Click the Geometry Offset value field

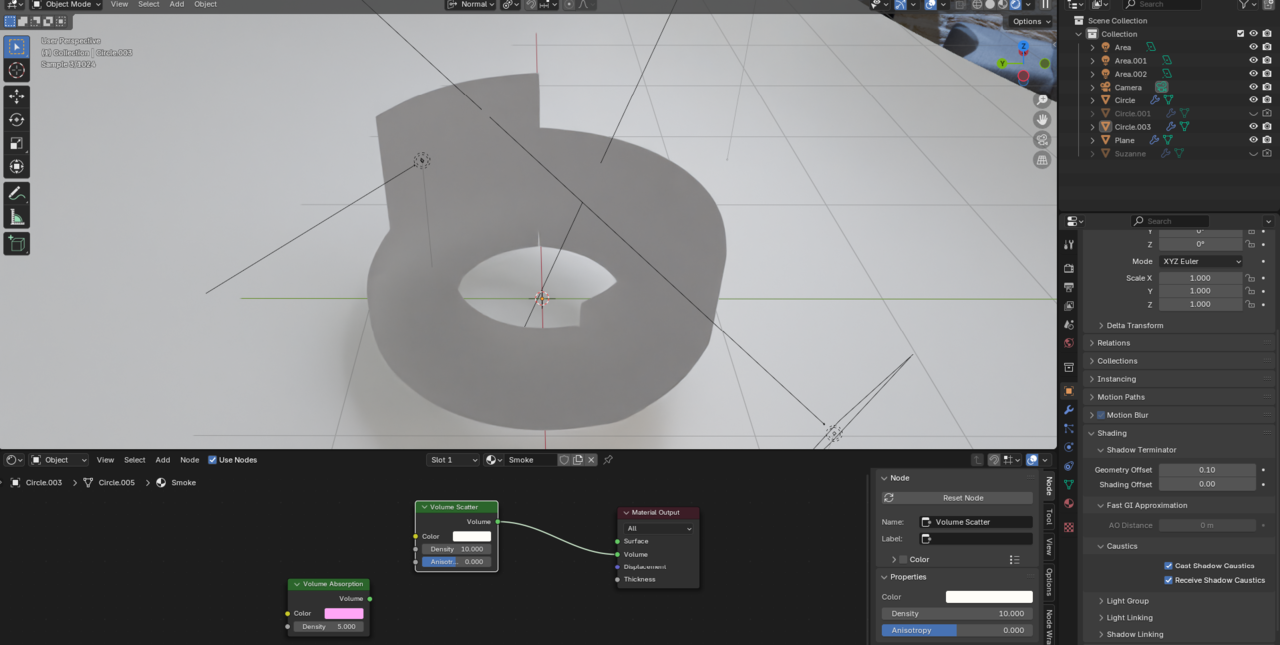1207,470
